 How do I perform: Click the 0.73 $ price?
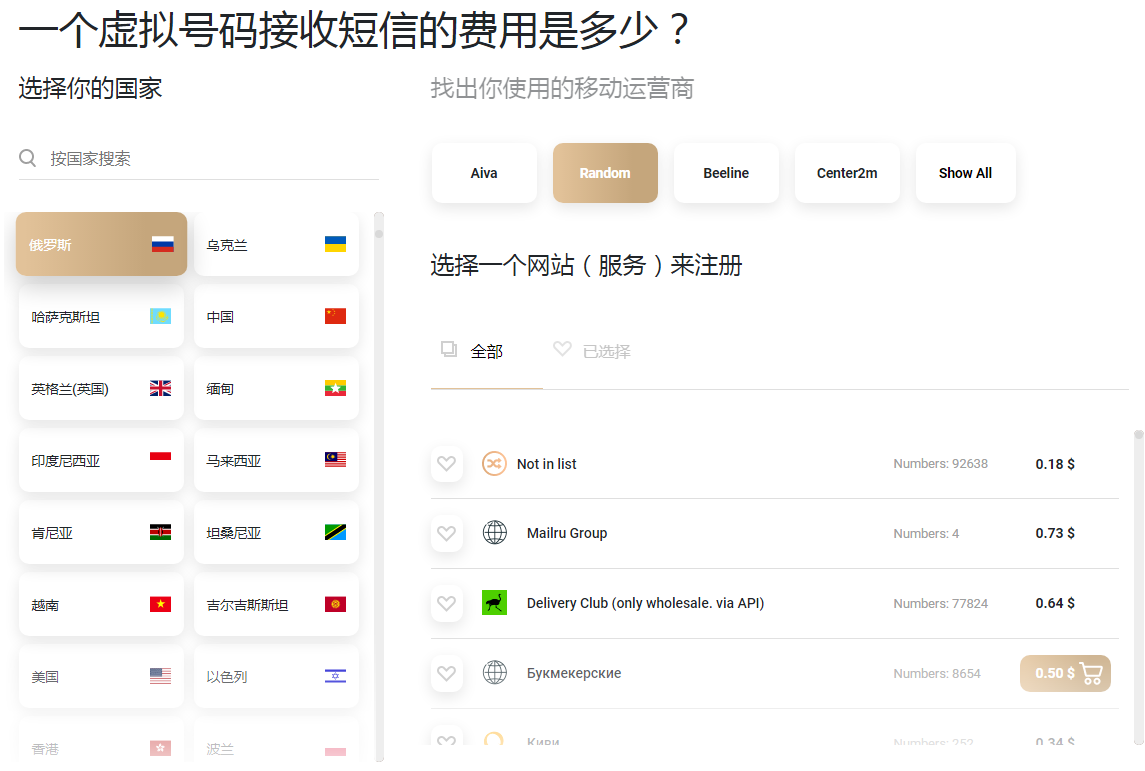point(1055,534)
